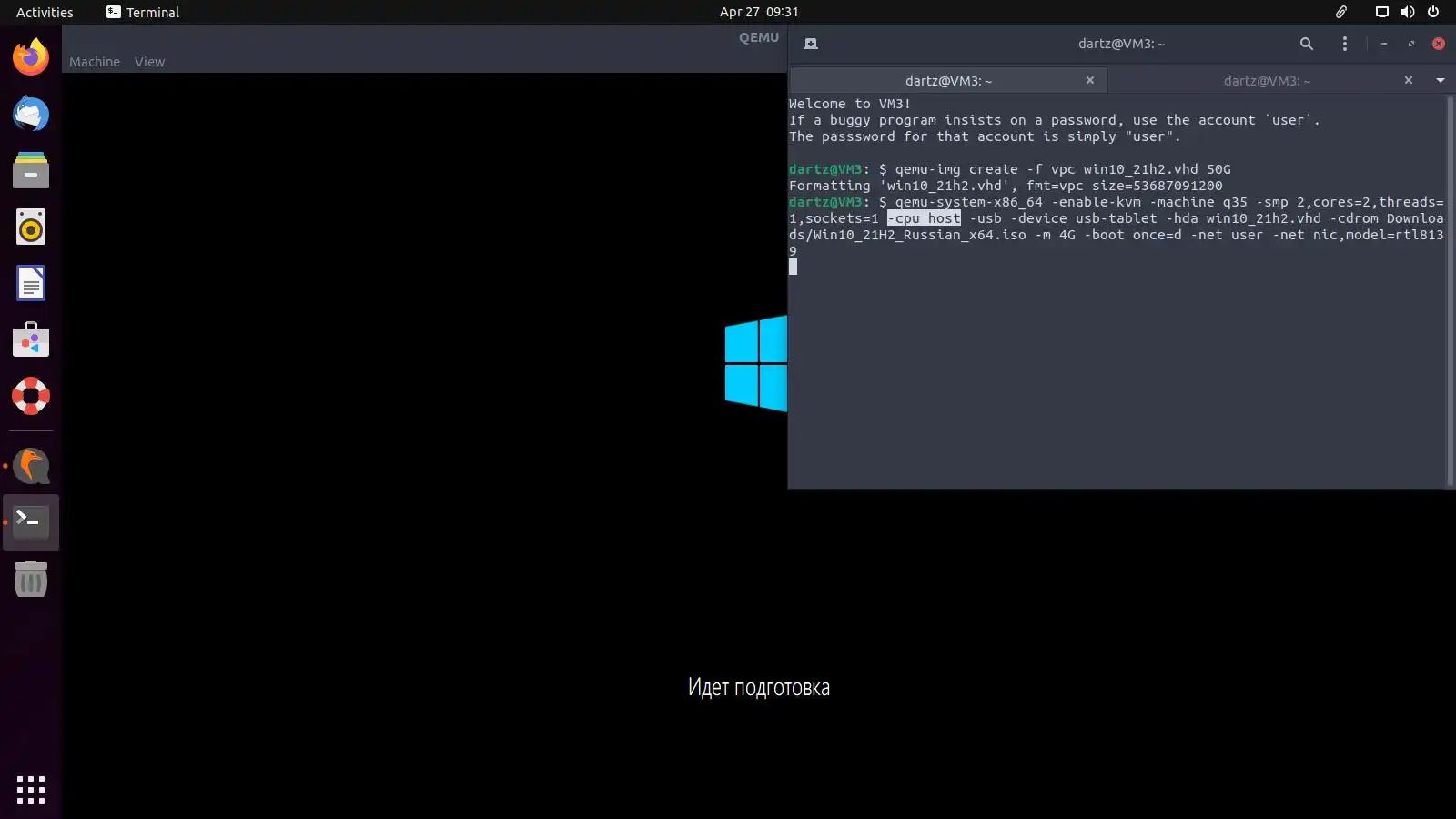The width and height of the screenshot is (1456, 819).
Task: Click the terminal title 'dartz@VM3: ~'
Action: pyautogui.click(x=1121, y=44)
